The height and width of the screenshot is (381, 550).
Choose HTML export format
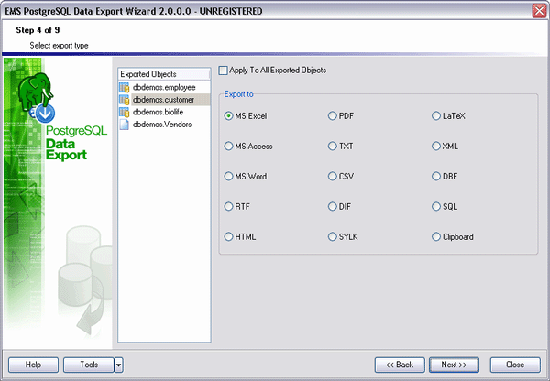[228, 237]
